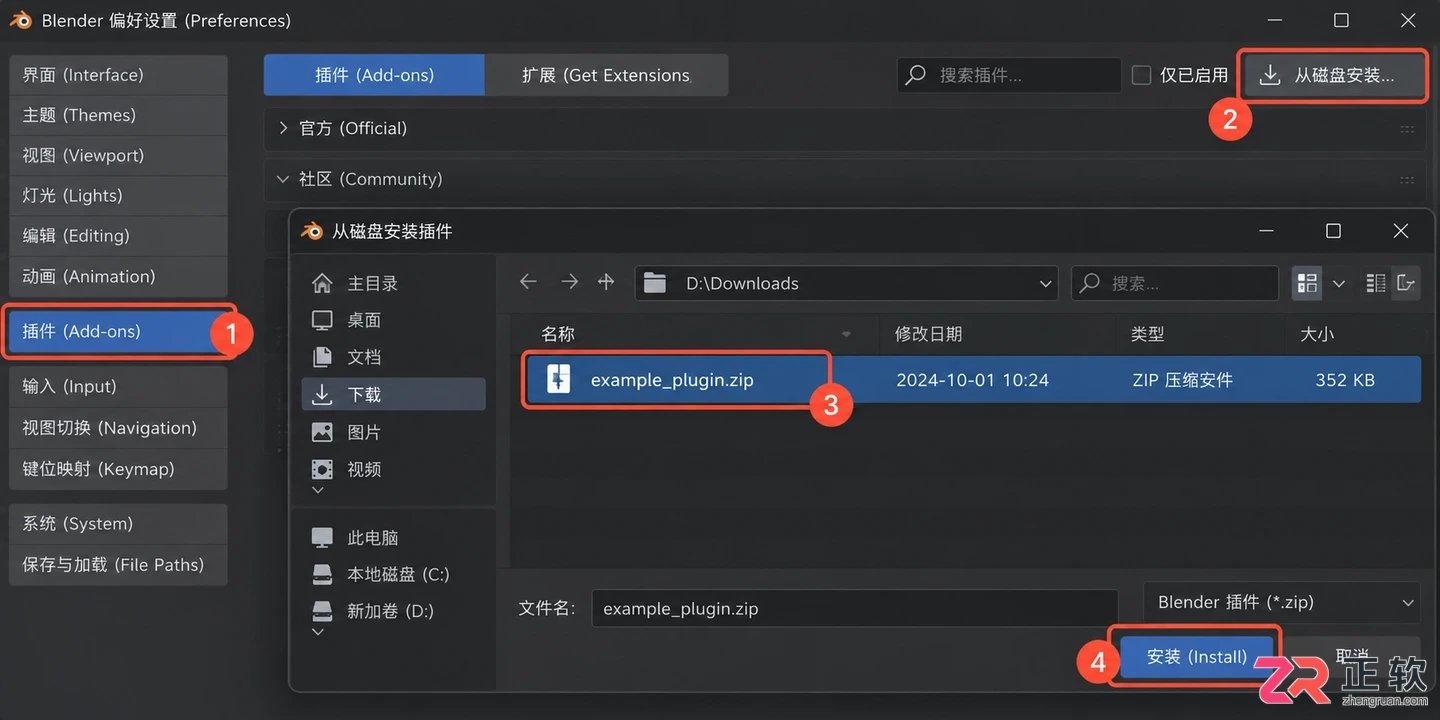Collapse the 社区 (Community) category

point(284,179)
